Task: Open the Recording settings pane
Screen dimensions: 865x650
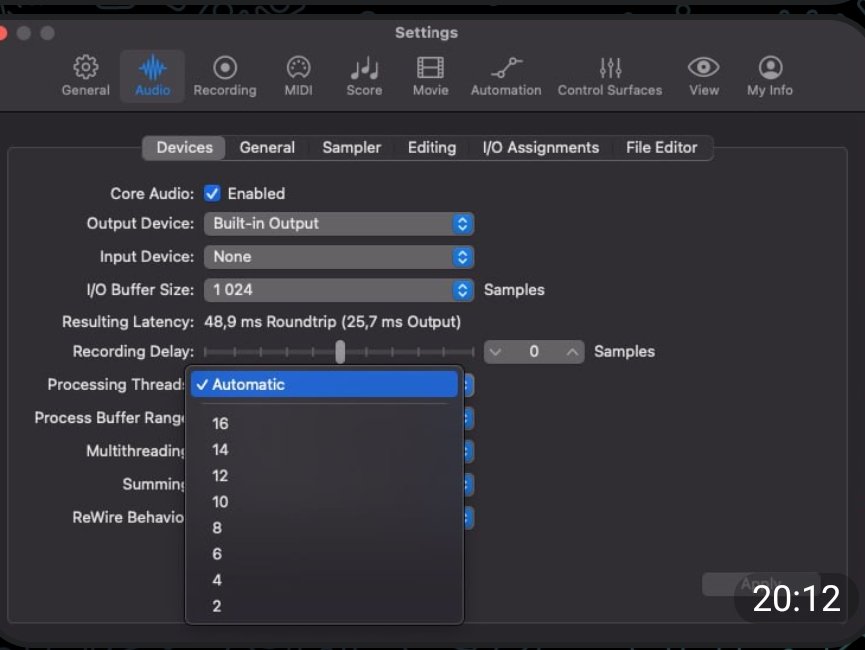Action: point(225,76)
